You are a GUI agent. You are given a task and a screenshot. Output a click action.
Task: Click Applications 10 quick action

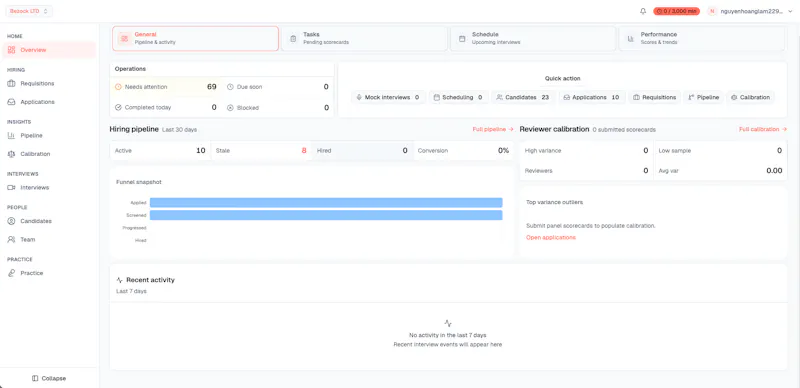click(x=592, y=97)
